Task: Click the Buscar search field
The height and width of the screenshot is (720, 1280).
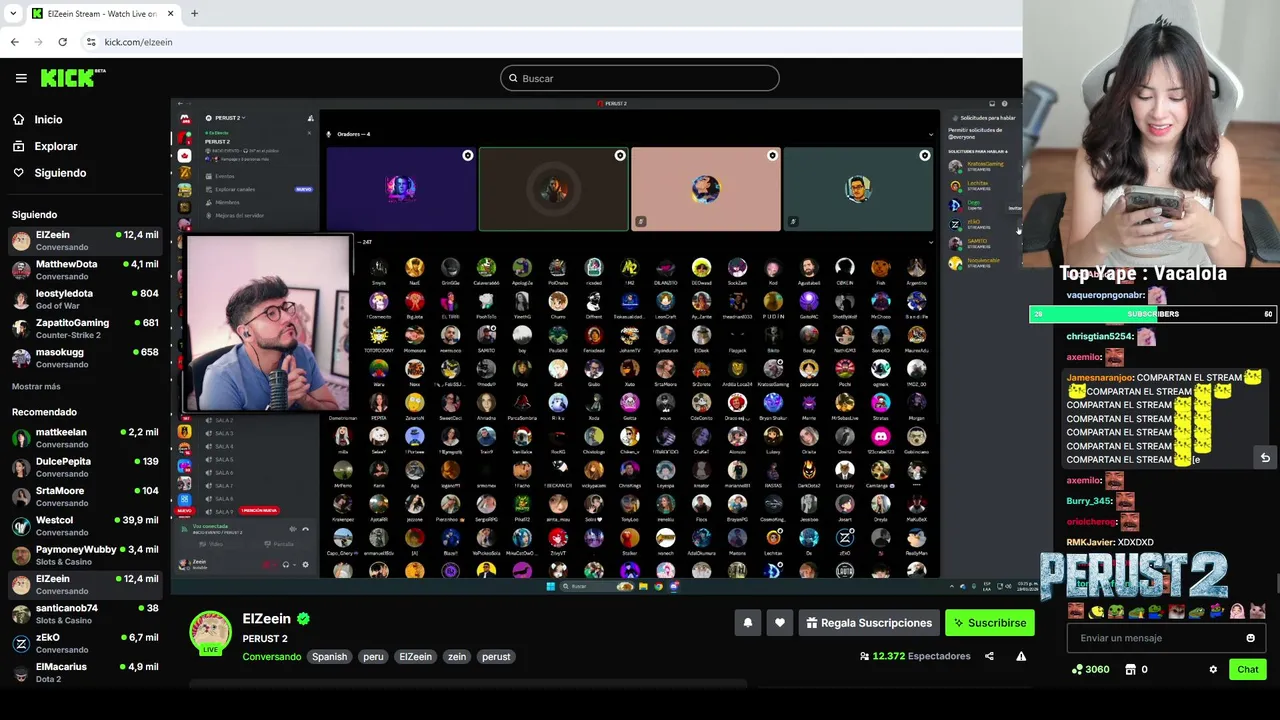Action: [x=640, y=78]
